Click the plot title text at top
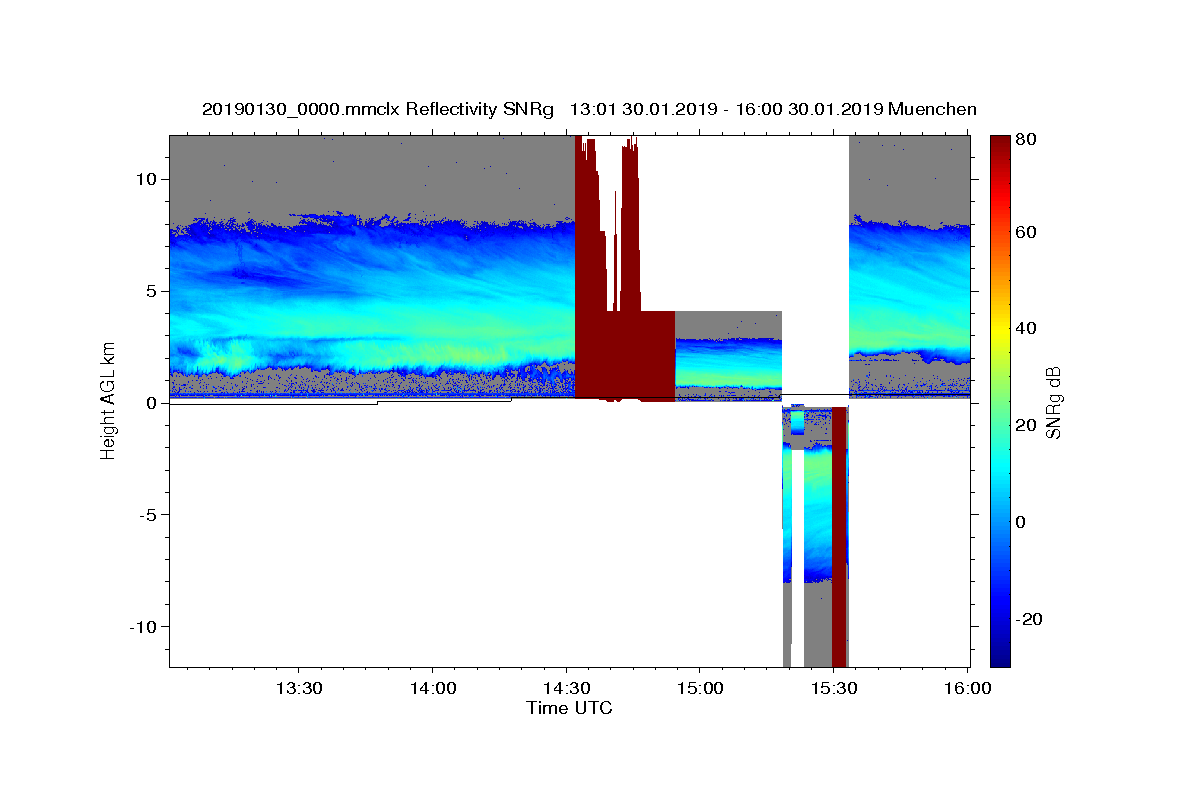Screen dimensions: 1200x800 [x=589, y=109]
